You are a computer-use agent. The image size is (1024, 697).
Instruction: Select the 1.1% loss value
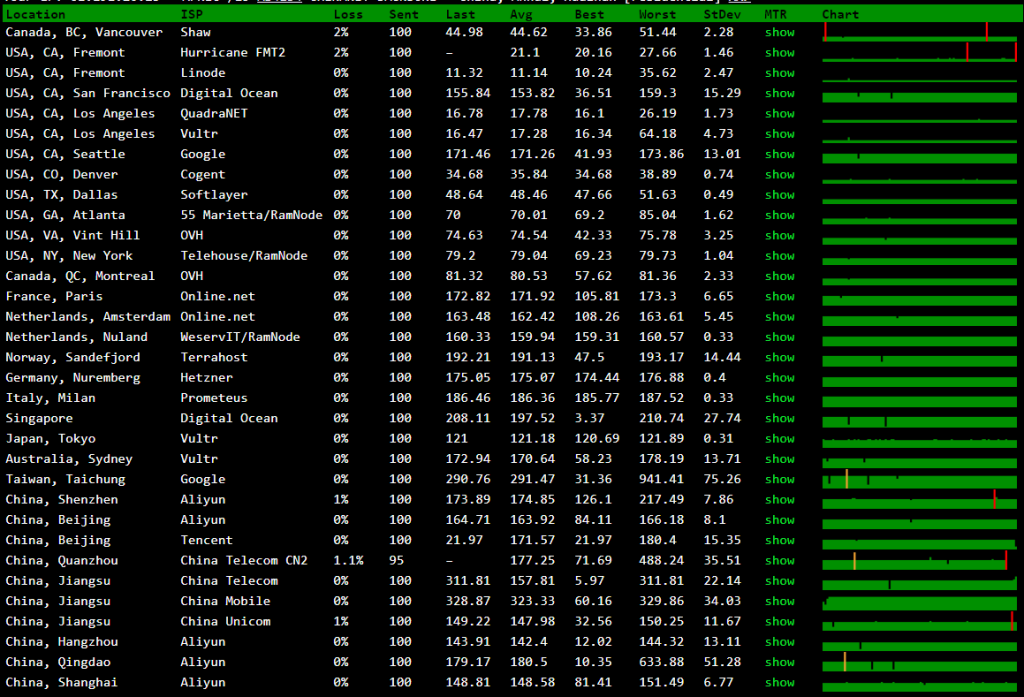pyautogui.click(x=348, y=560)
